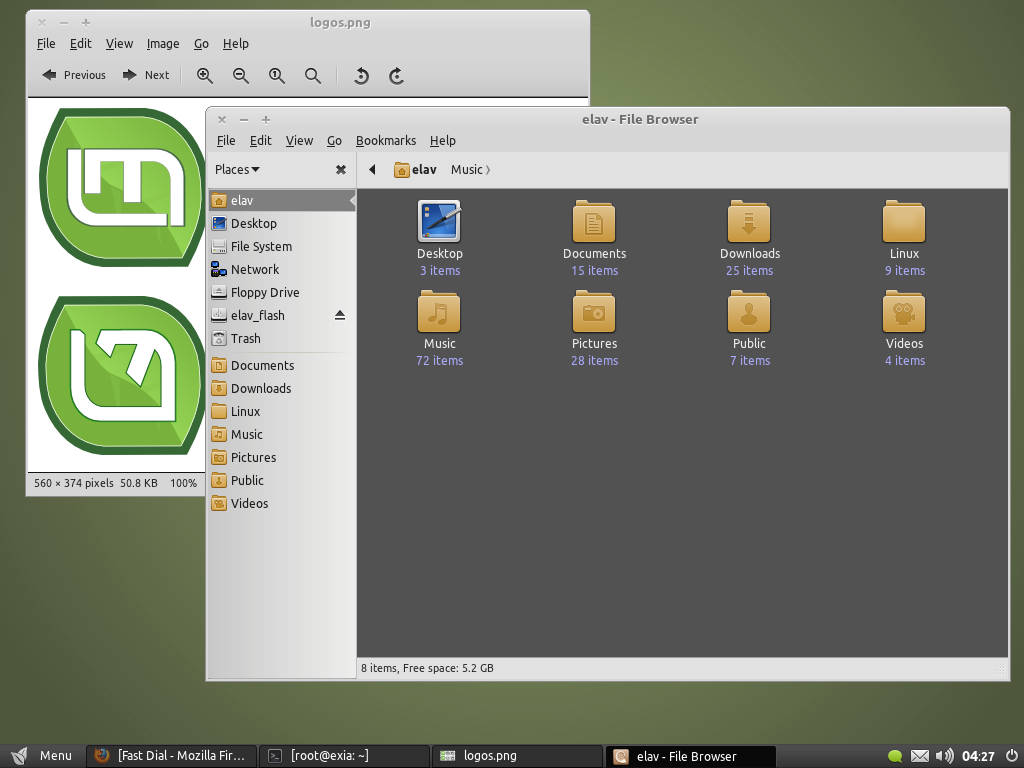This screenshot has height=768, width=1024.
Task: Select Floppy Drive in Places sidebar
Action: click(x=282, y=293)
